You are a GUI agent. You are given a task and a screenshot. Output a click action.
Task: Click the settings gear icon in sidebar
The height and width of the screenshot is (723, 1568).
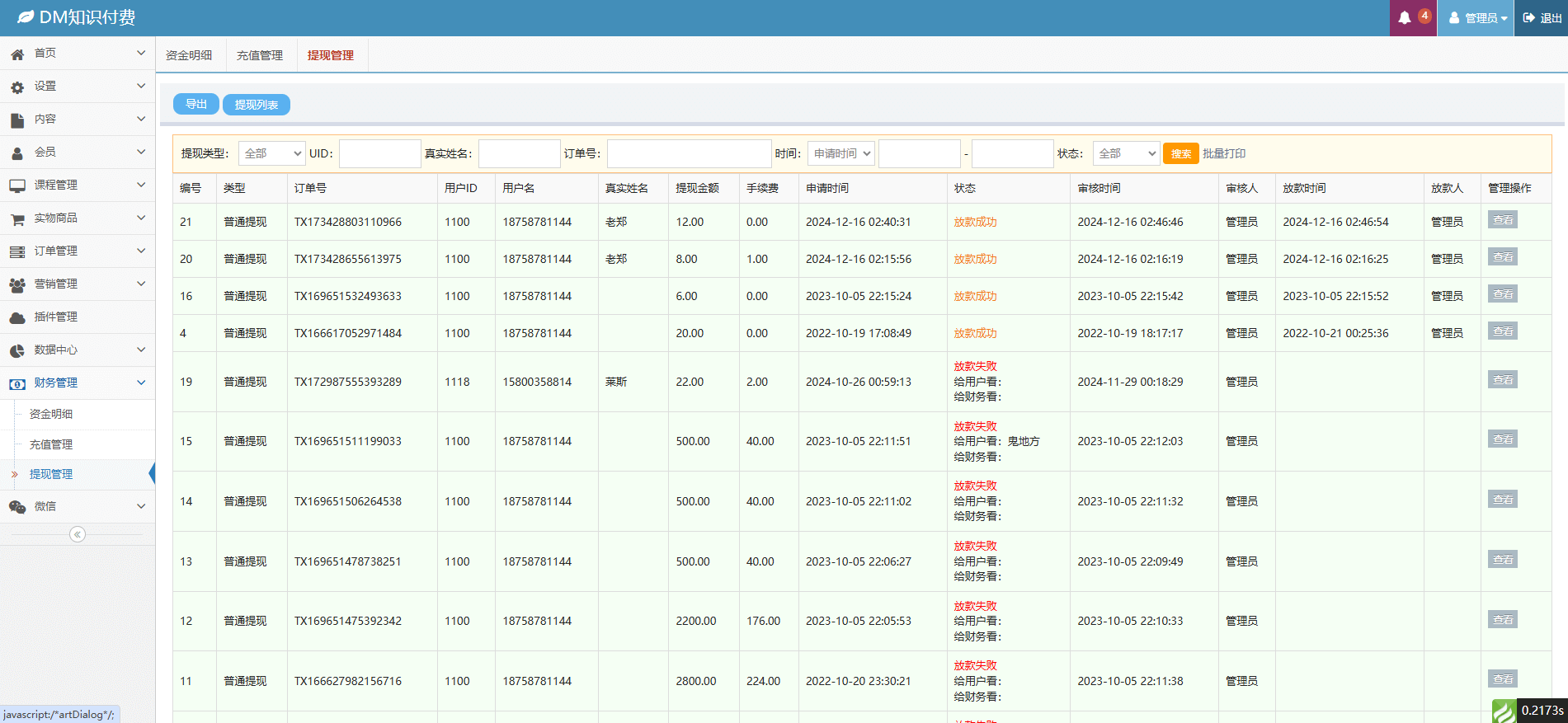point(17,87)
